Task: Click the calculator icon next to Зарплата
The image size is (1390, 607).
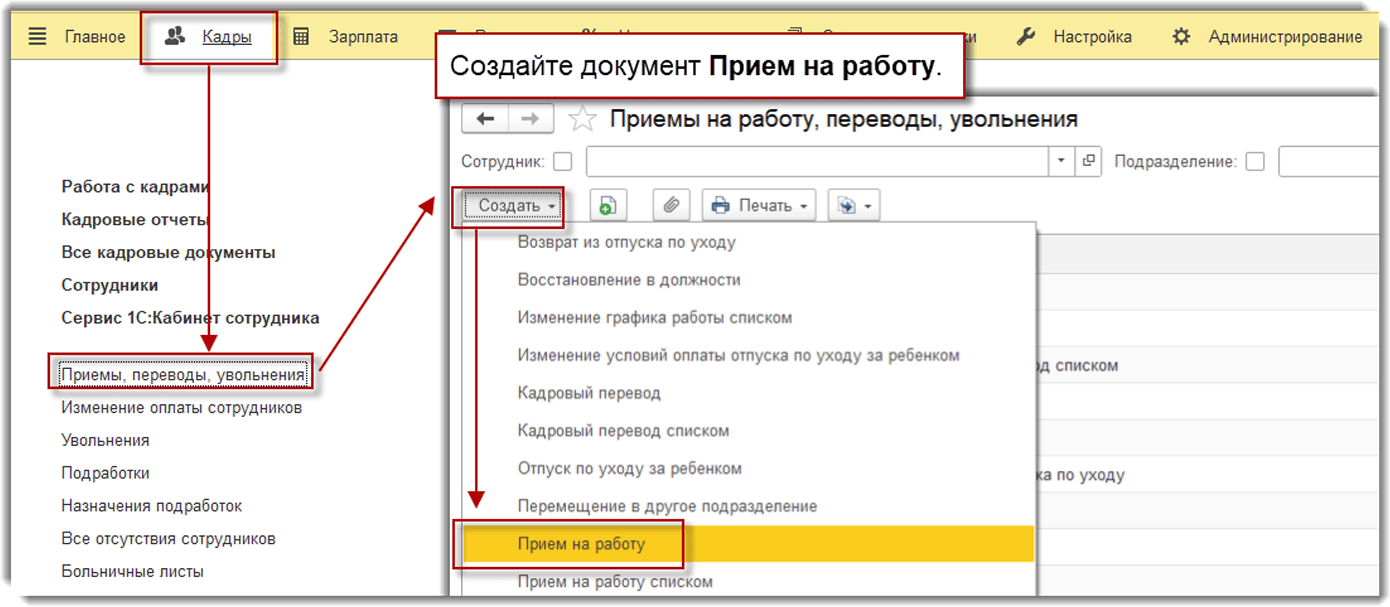Action: (299, 36)
